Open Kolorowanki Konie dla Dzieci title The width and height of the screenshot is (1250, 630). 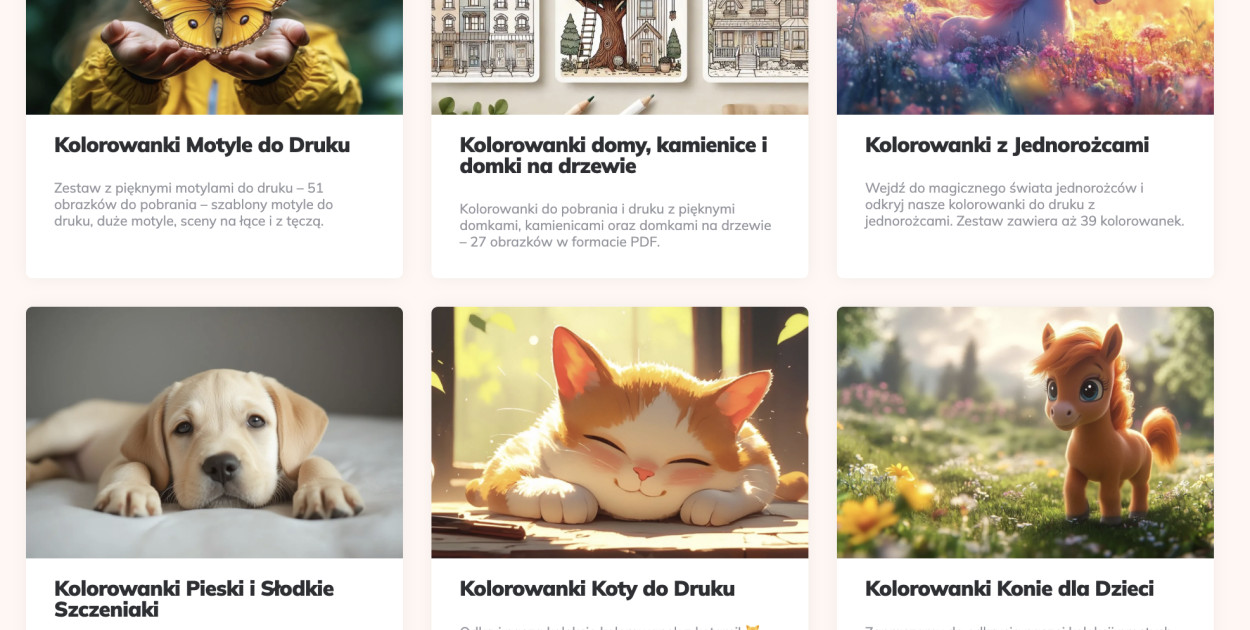(1009, 588)
